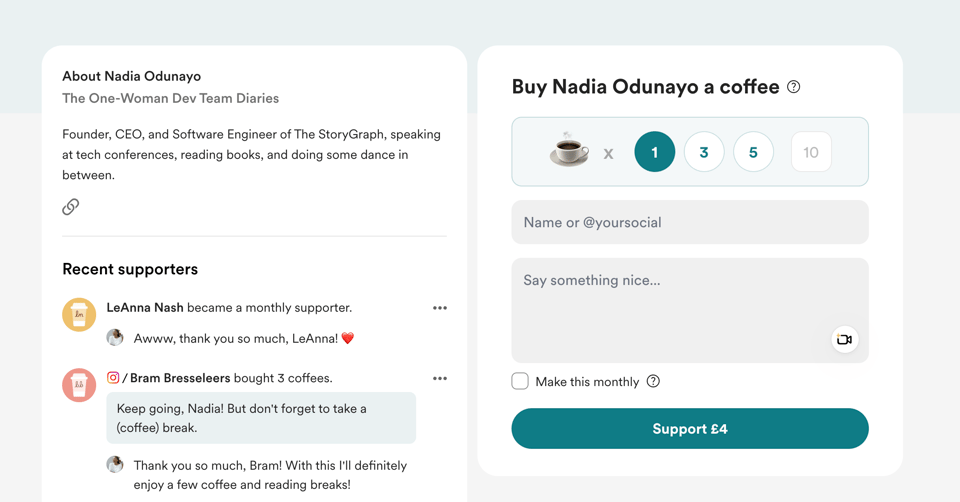This screenshot has height=502, width=960.
Task: Enable the Make this monthly checkbox
Action: 520,381
